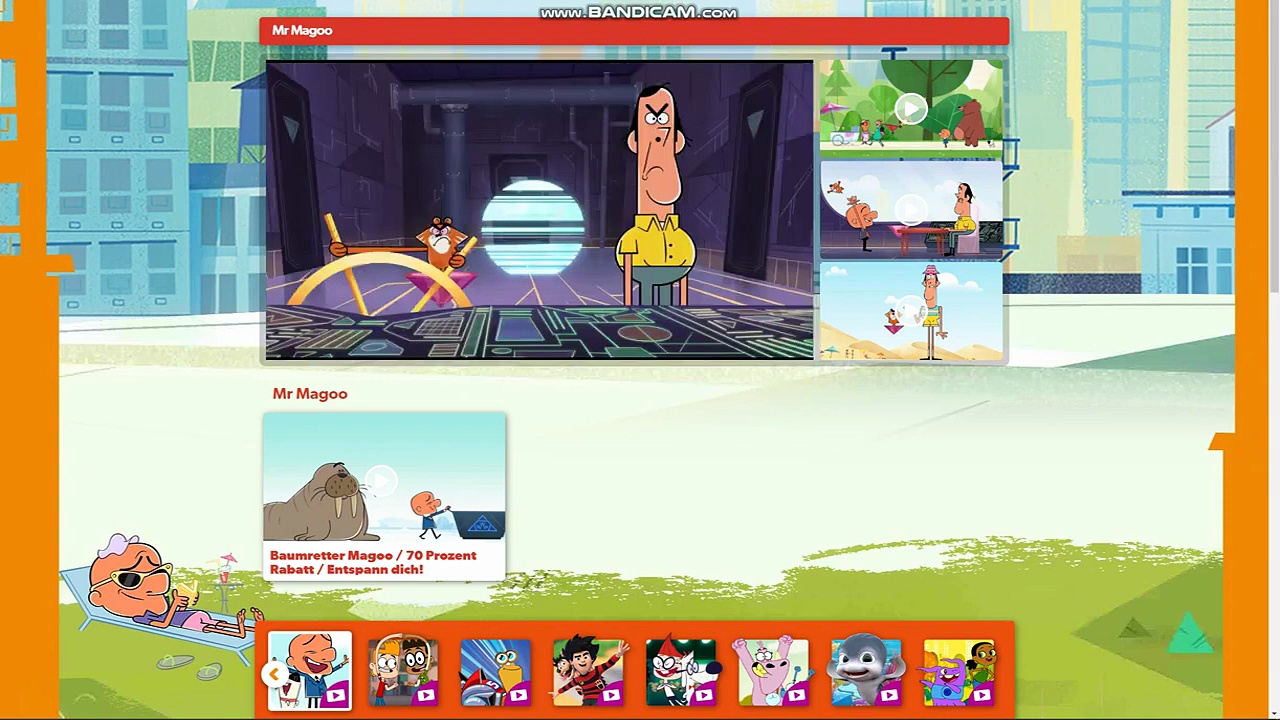Click the main Mr Magoo video player
This screenshot has height=720, width=1280.
coord(540,210)
